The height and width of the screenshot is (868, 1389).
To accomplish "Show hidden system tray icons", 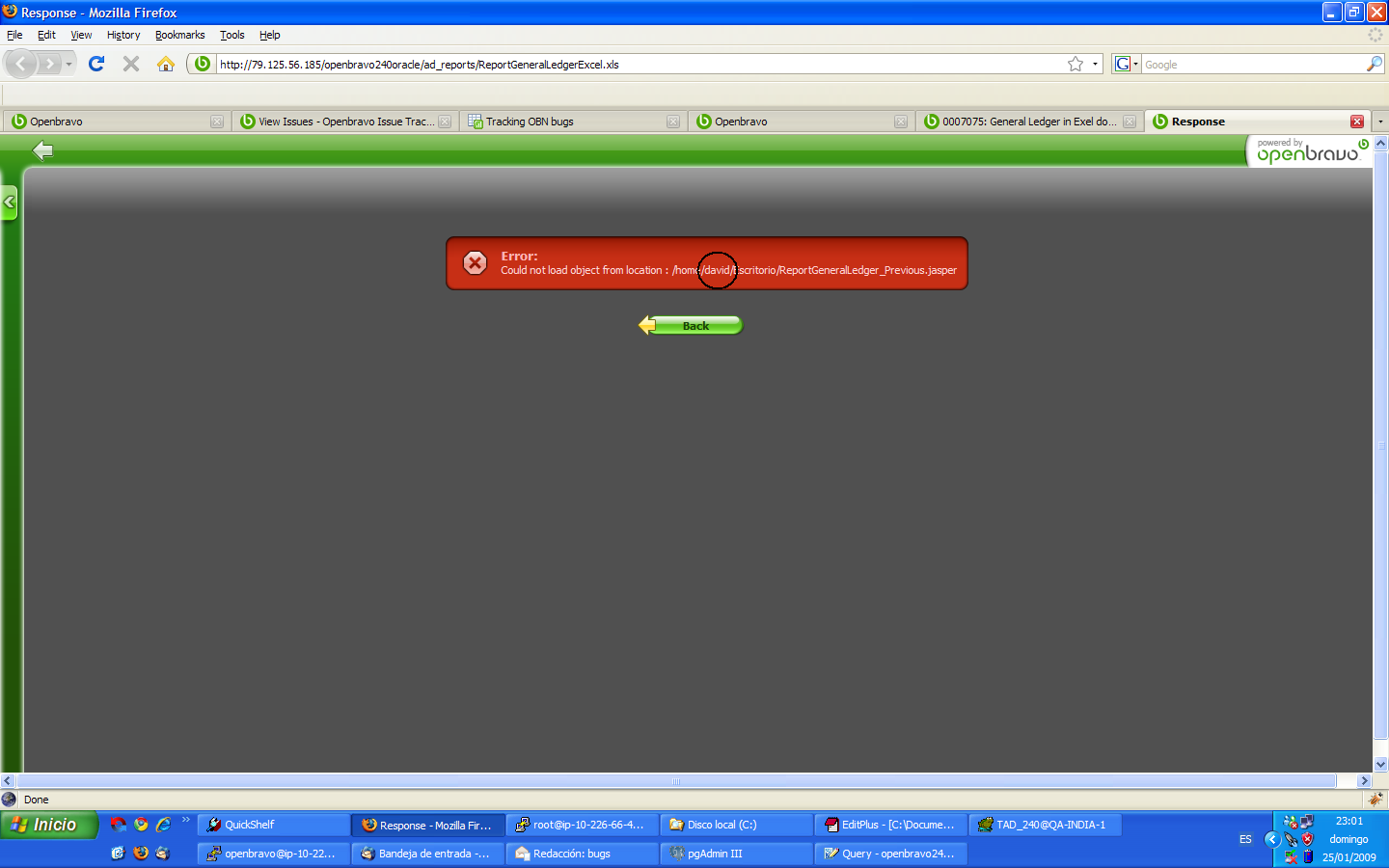I will click(1272, 839).
